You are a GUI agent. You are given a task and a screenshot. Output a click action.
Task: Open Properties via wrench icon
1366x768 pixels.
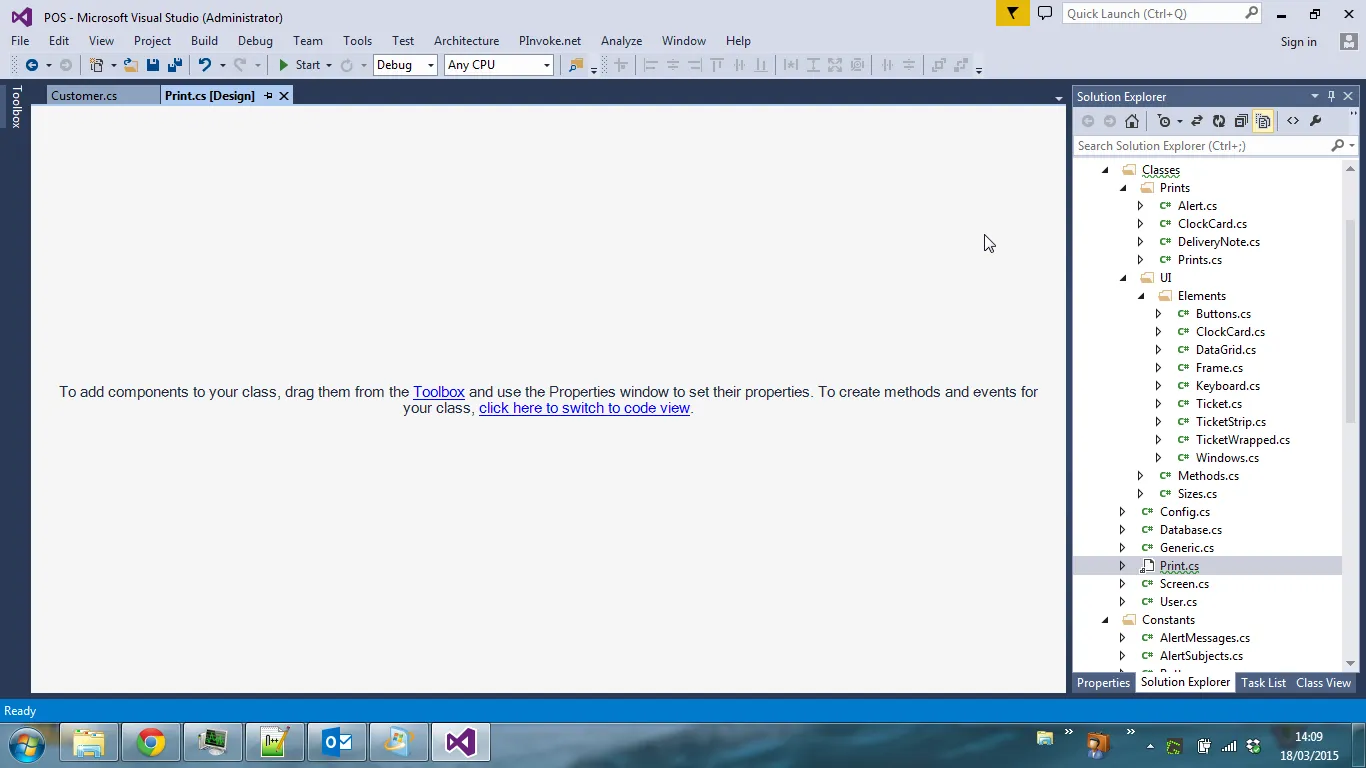(x=1316, y=121)
